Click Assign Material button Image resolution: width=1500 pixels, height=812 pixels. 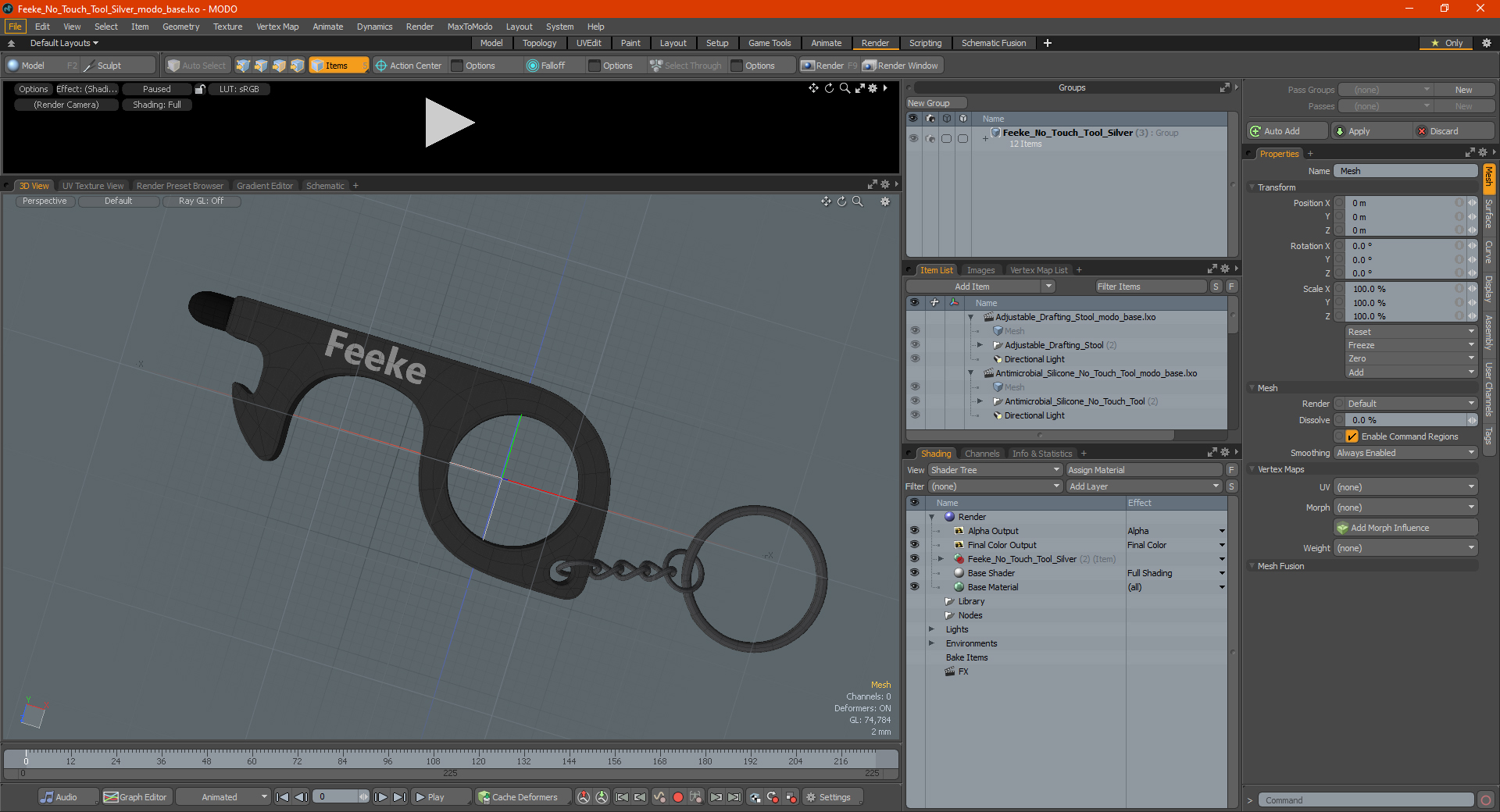1144,470
